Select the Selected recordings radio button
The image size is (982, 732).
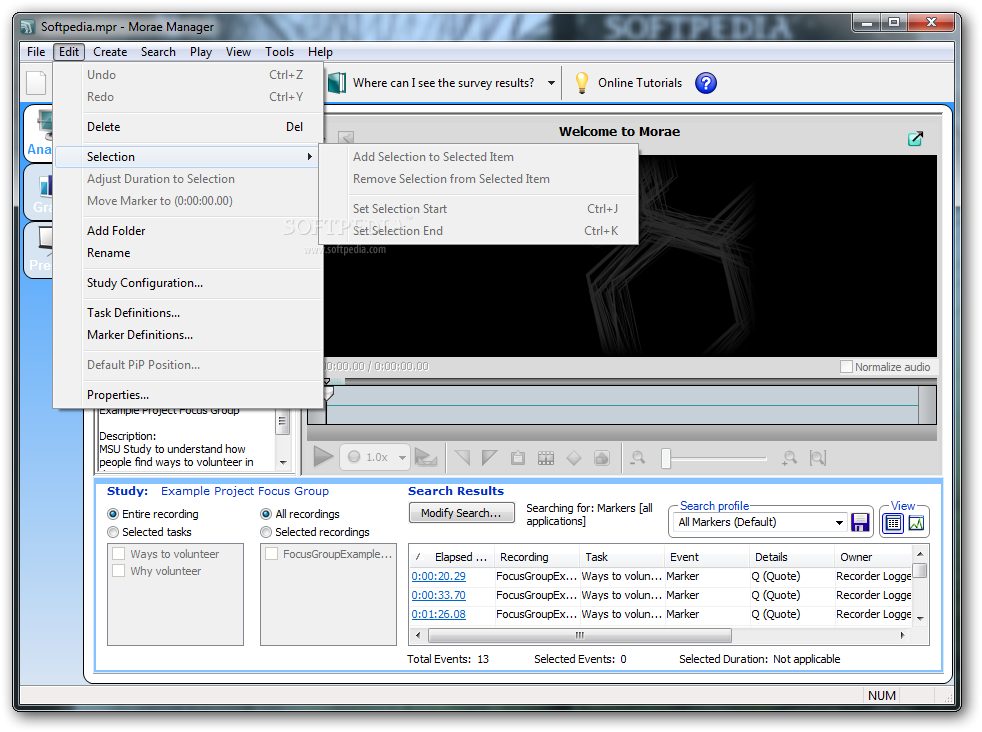(266, 532)
